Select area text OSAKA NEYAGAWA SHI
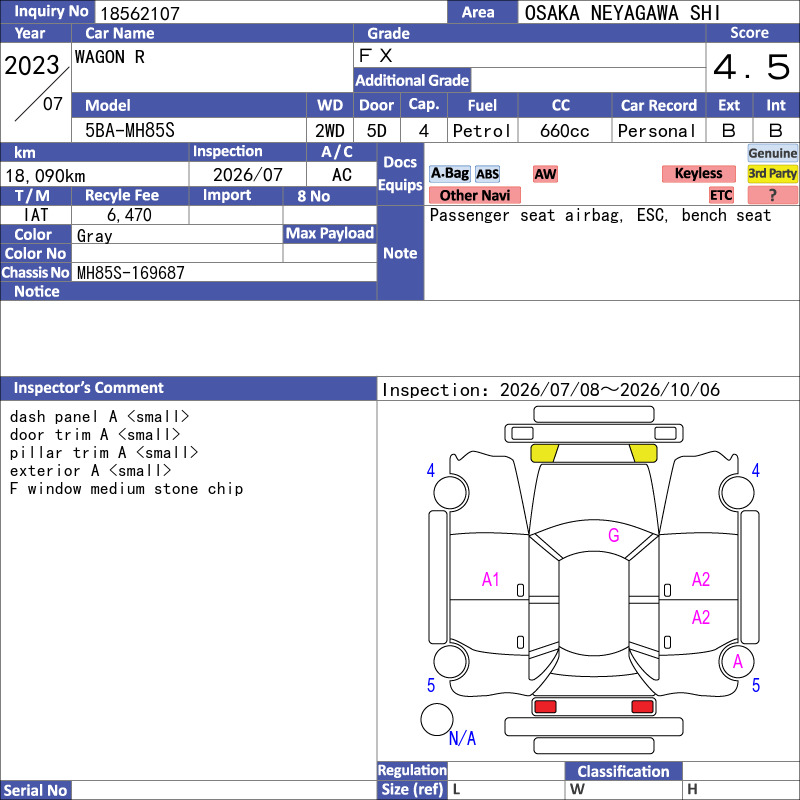Image resolution: width=800 pixels, height=800 pixels. pos(622,13)
